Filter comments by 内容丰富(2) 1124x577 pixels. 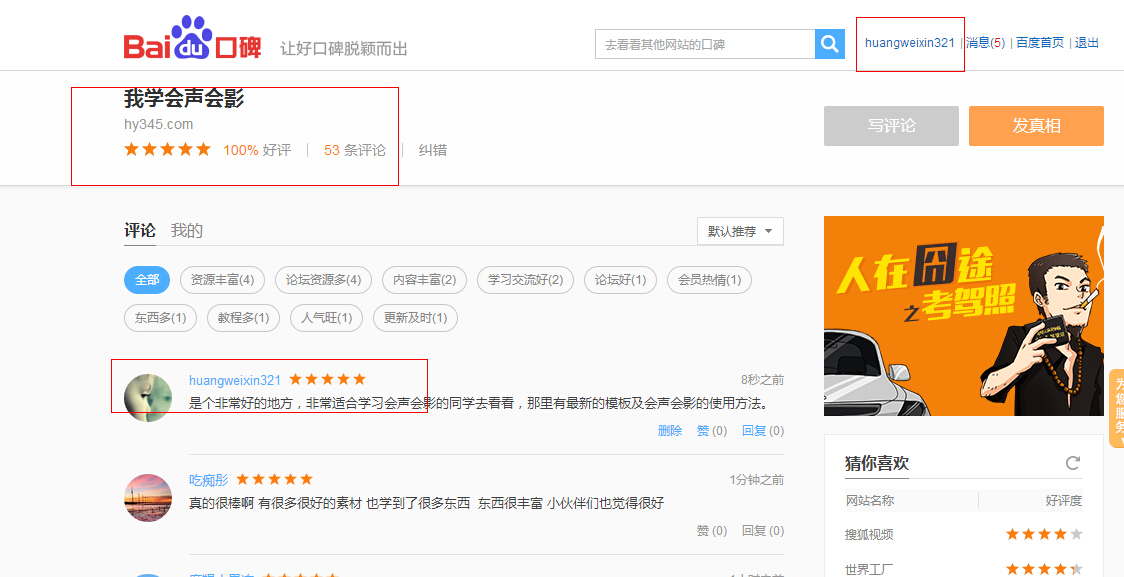click(x=424, y=280)
